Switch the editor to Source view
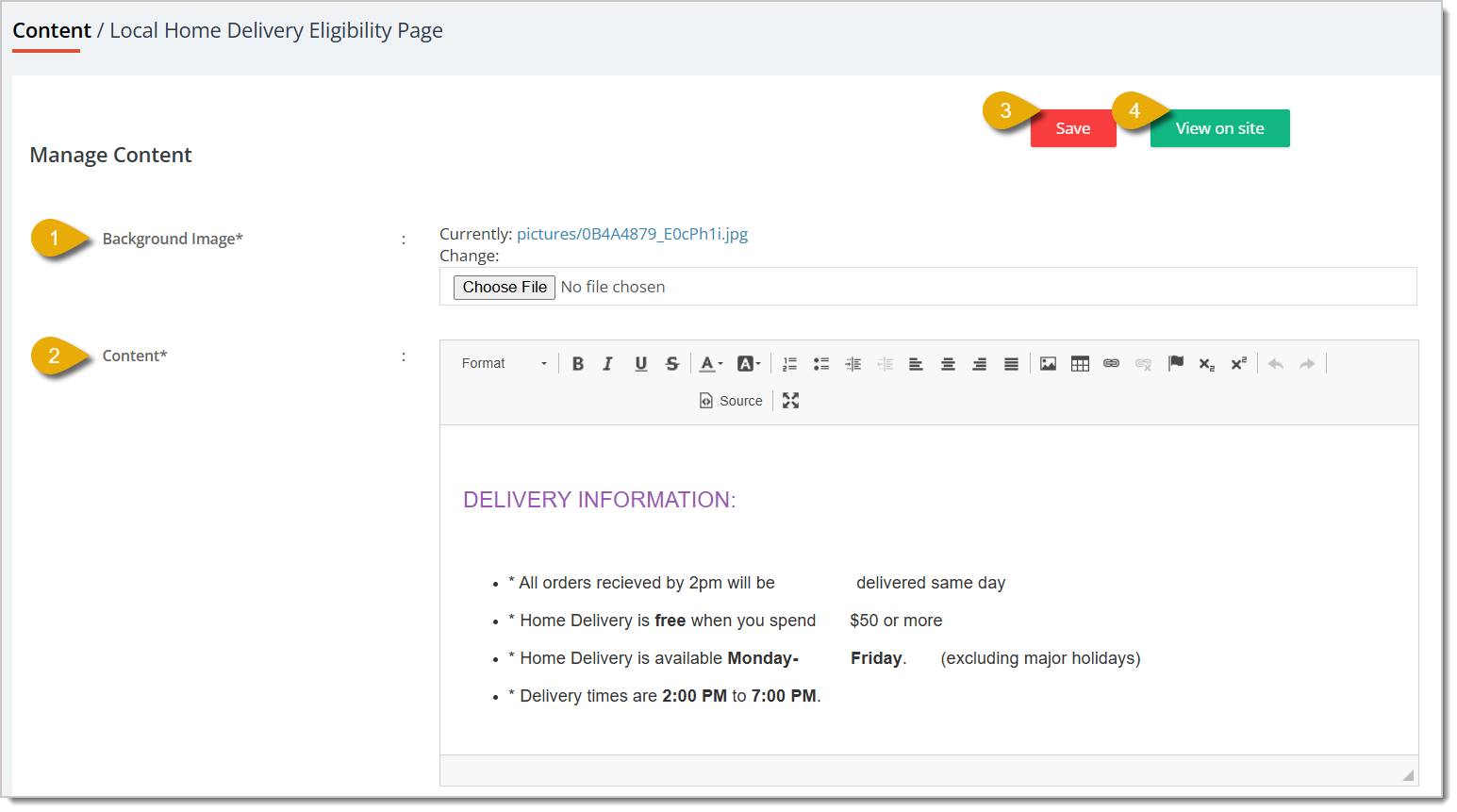1457x812 pixels. (x=731, y=401)
